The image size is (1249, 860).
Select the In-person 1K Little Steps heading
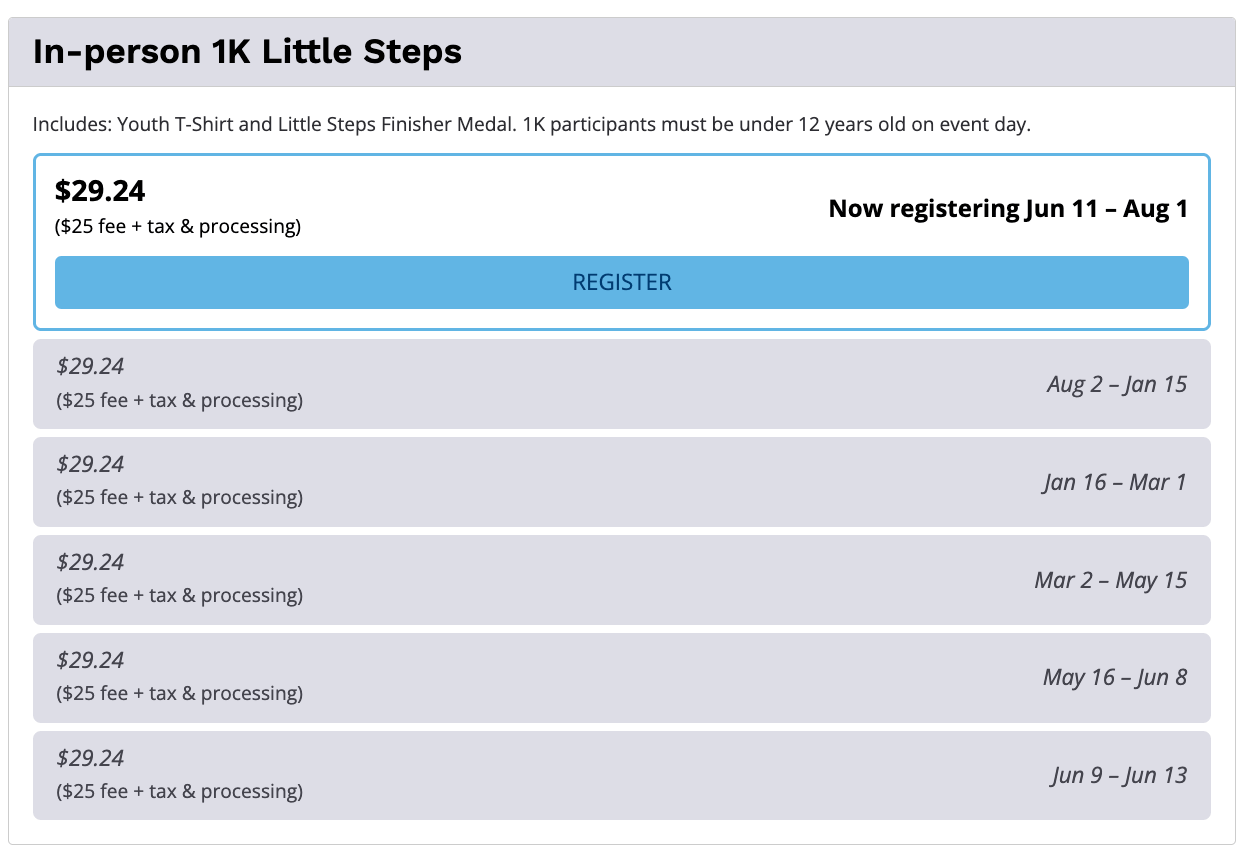[x=247, y=51]
